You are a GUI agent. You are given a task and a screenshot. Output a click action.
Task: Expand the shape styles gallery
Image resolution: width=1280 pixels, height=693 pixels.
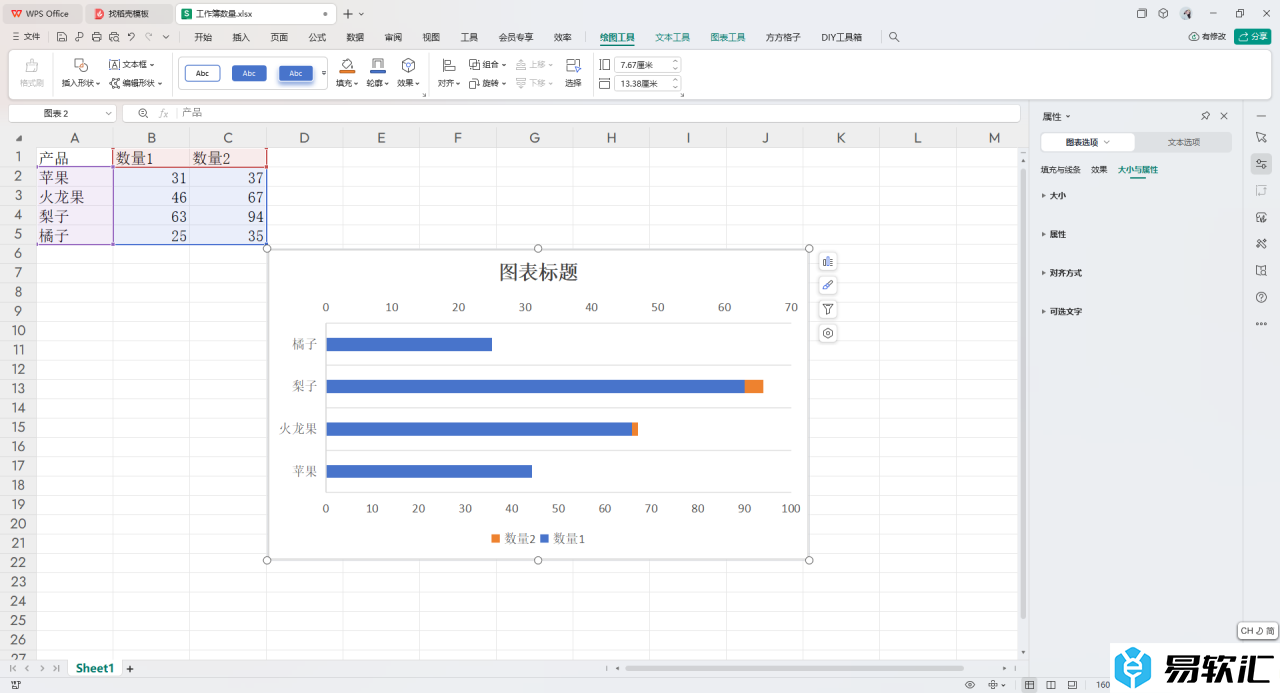[x=323, y=73]
